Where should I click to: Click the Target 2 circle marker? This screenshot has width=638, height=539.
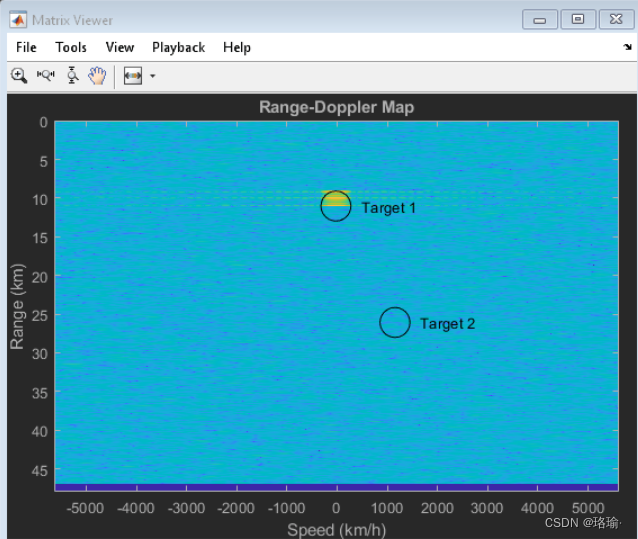(x=395, y=322)
